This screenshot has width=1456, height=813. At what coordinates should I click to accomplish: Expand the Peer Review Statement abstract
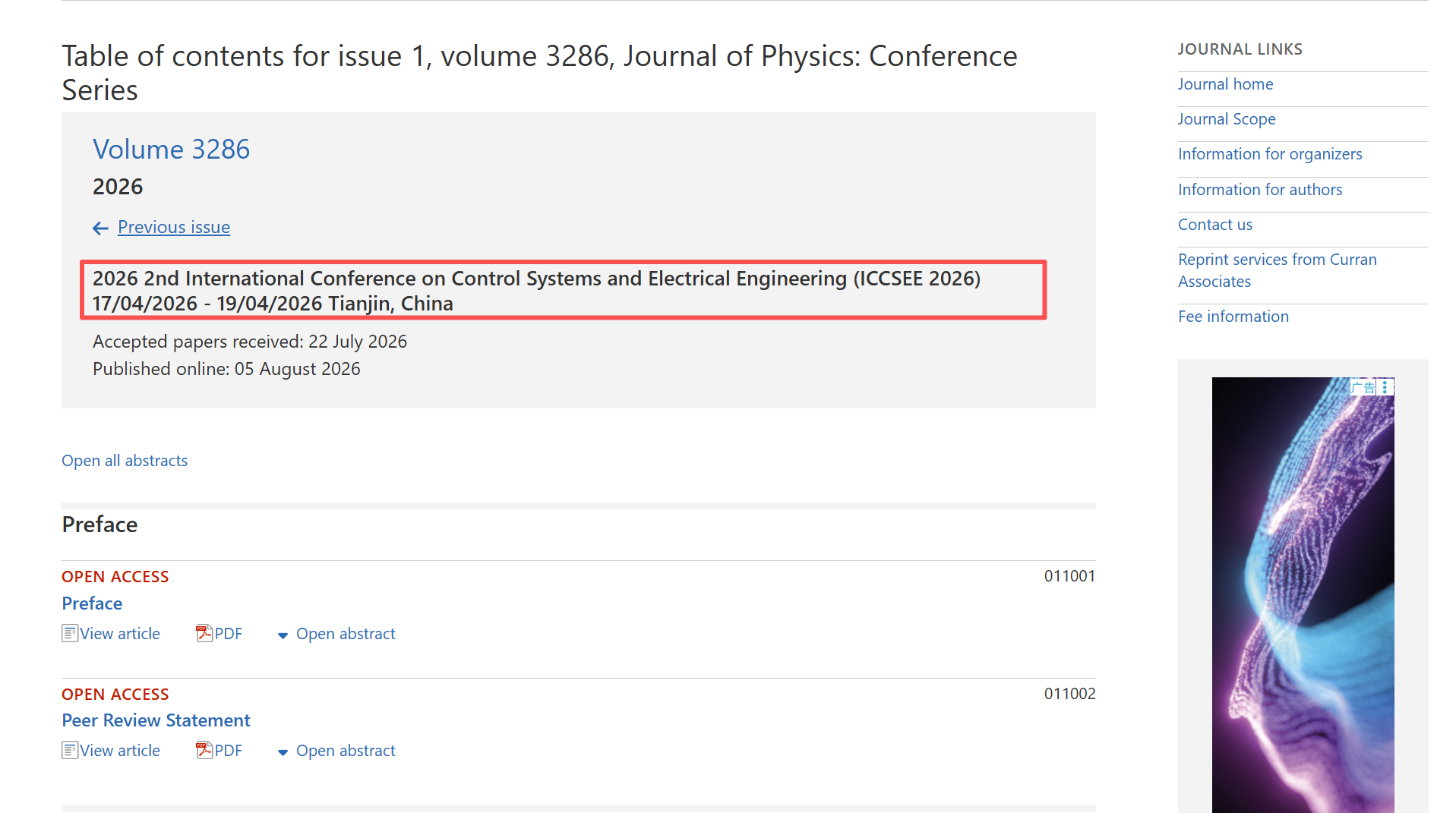[x=336, y=751]
